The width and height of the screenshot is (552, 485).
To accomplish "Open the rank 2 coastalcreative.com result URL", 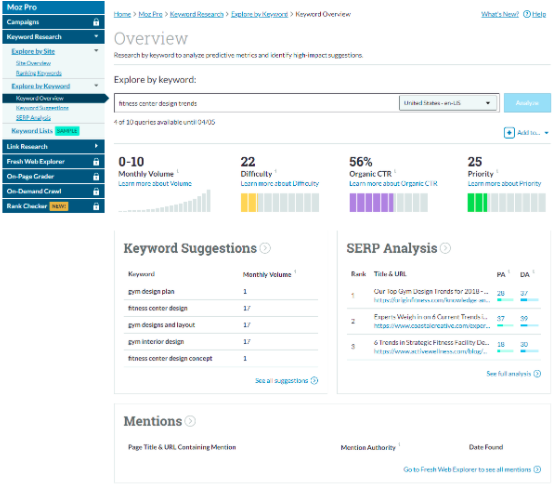I will [432, 326].
